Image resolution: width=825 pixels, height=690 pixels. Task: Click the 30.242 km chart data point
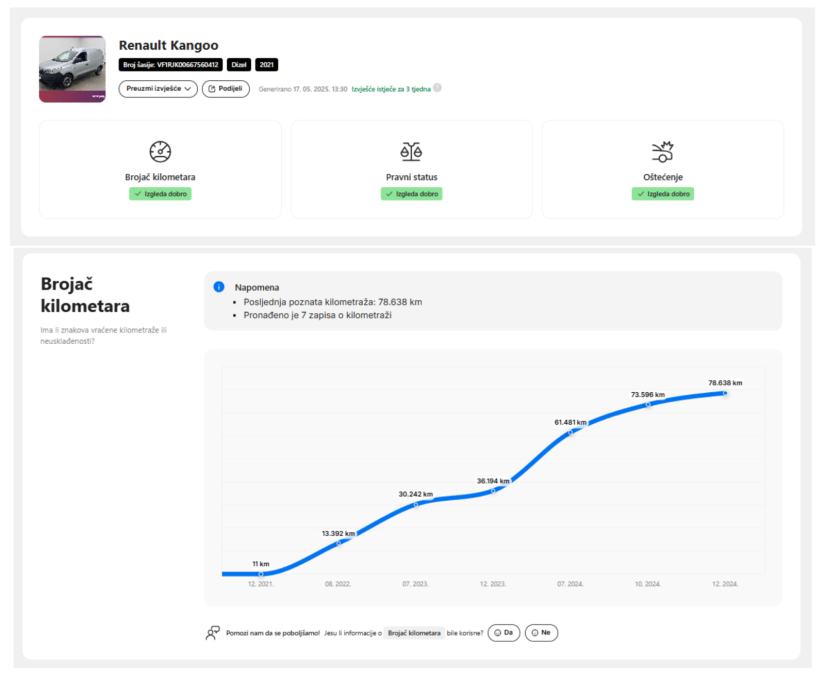[416, 505]
